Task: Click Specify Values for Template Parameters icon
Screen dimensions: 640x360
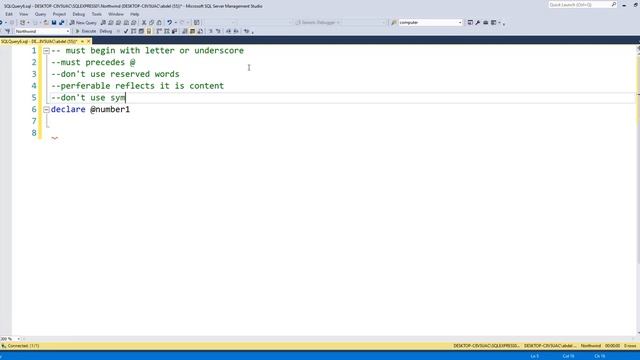Action: point(247,31)
